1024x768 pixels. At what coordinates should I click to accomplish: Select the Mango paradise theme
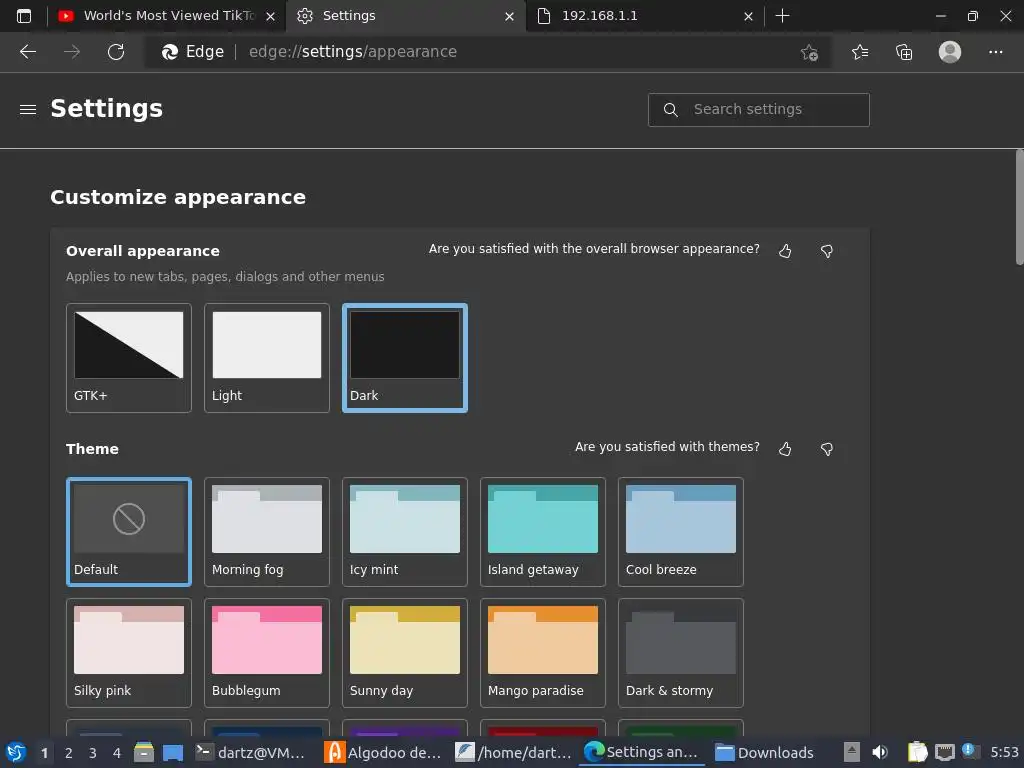[543, 653]
